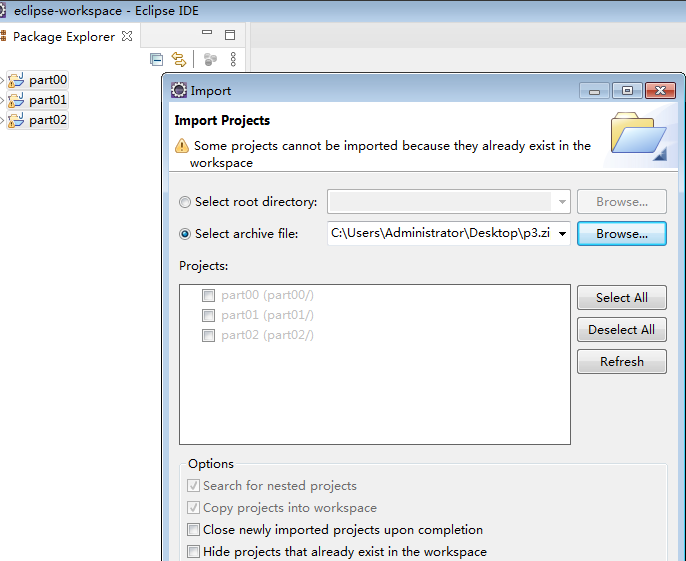Image resolution: width=686 pixels, height=561 pixels.
Task: Click Browse button for root directory
Action: [622, 202]
